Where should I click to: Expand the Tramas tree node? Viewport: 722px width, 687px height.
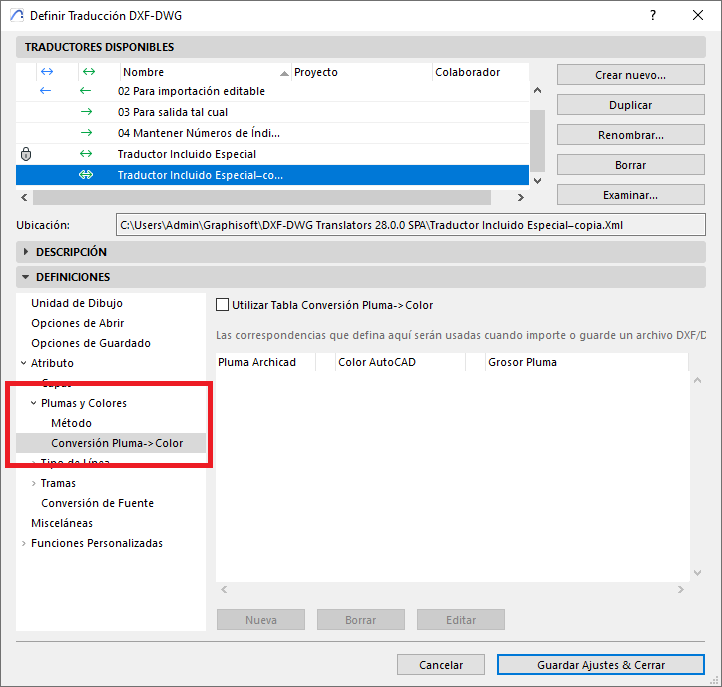[x=34, y=483]
